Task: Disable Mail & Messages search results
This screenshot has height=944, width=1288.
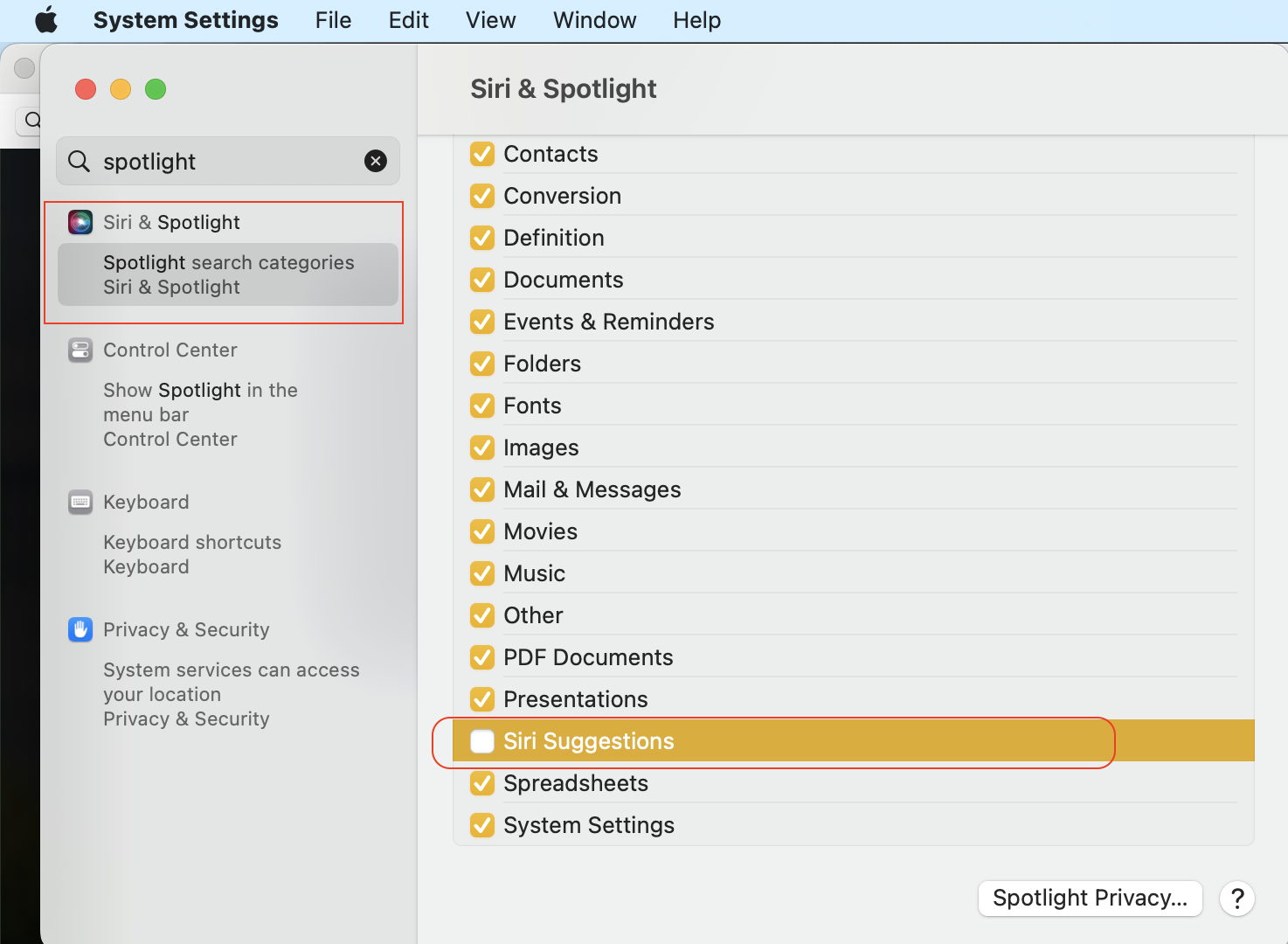Action: tap(482, 489)
